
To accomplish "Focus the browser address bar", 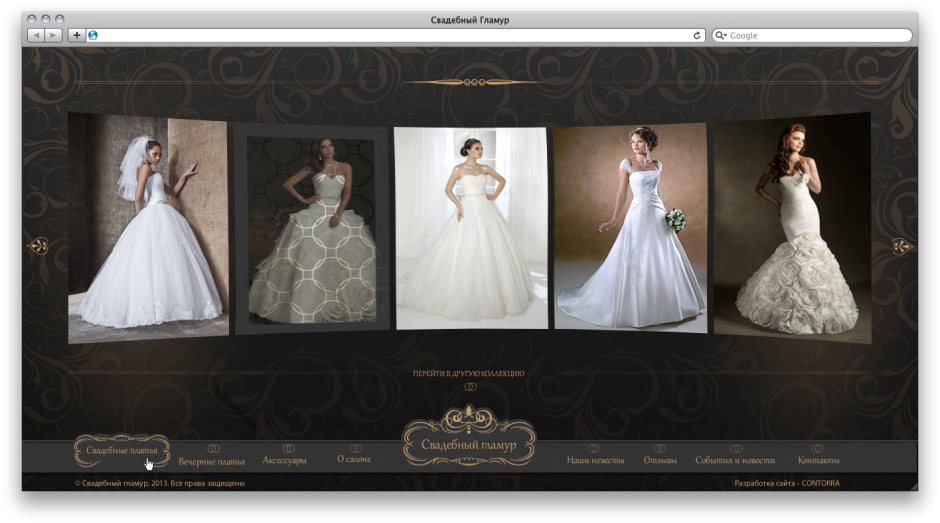I will click(x=396, y=35).
